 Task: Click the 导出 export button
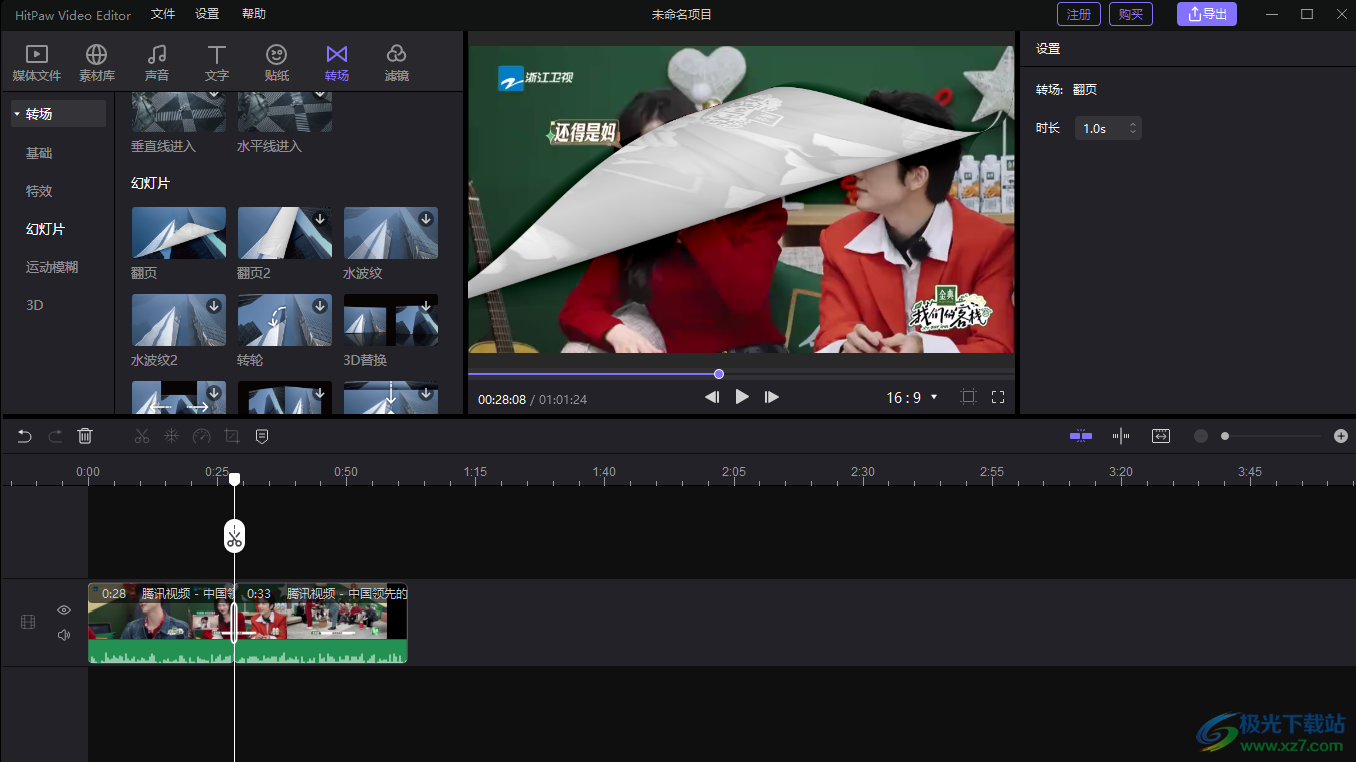pos(1207,14)
